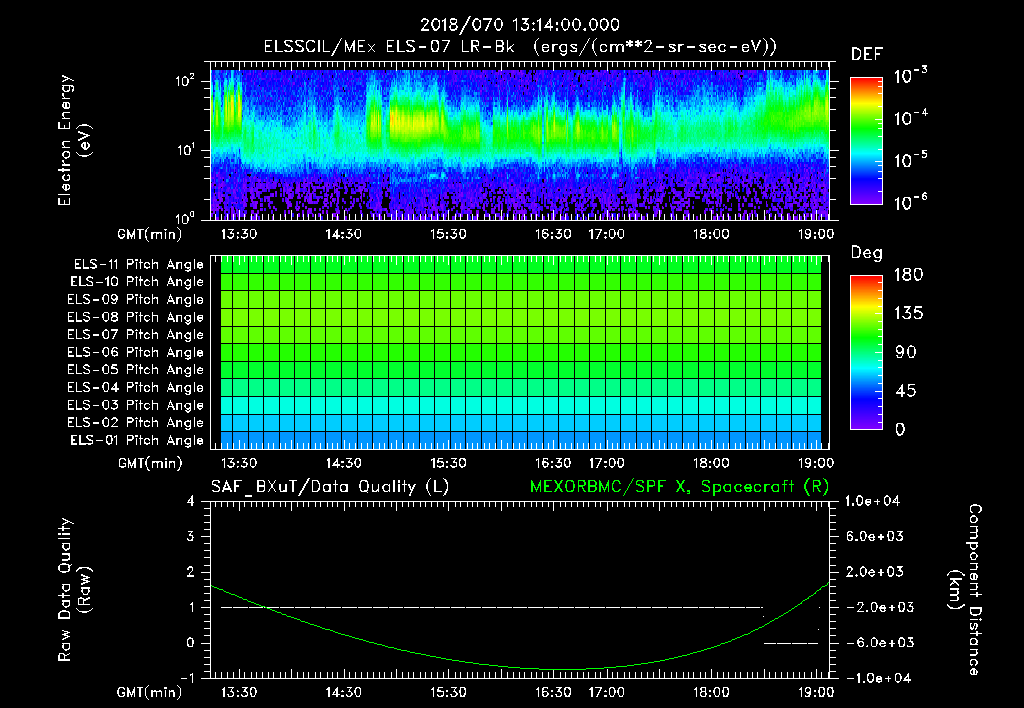This screenshot has height=708, width=1024.
Task: Select the SAF_BXuT/Data Quality (L) heading
Action: [330, 487]
